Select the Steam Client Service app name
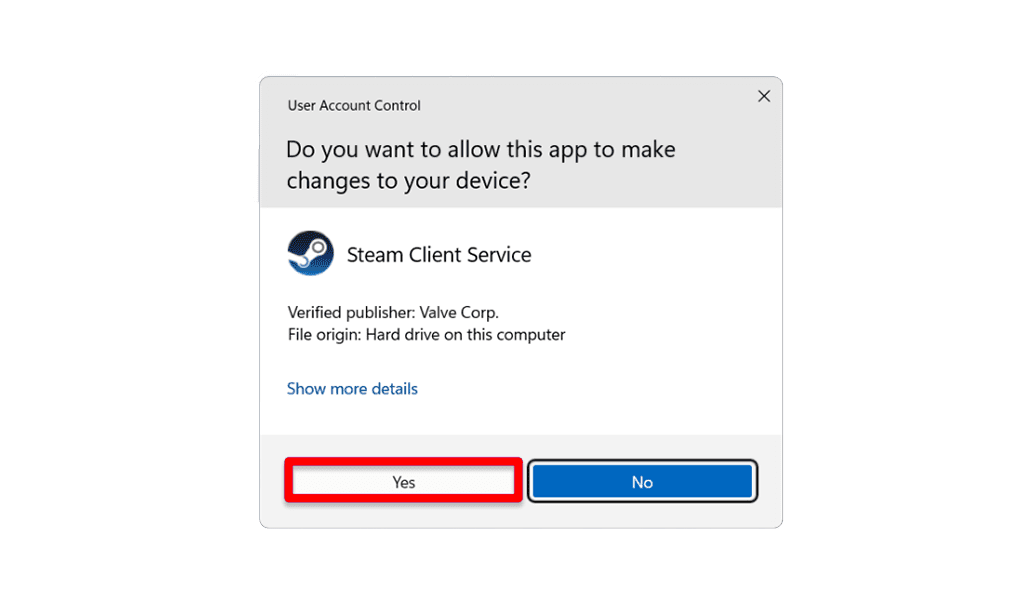Screen dimensions: 1024x614 click(439, 254)
